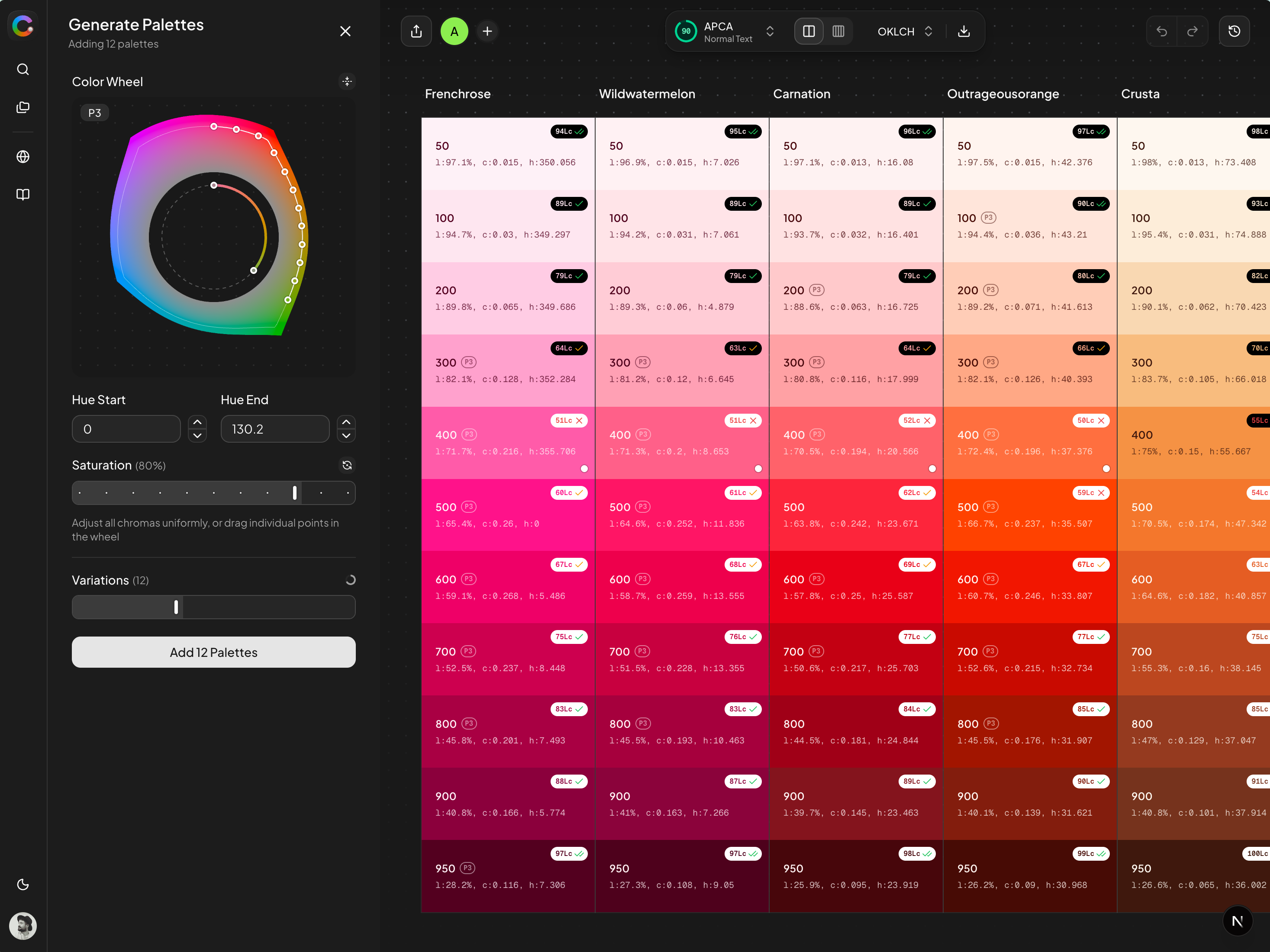Download the palettes using the export icon
This screenshot has height=952, width=1270.
[x=964, y=31]
